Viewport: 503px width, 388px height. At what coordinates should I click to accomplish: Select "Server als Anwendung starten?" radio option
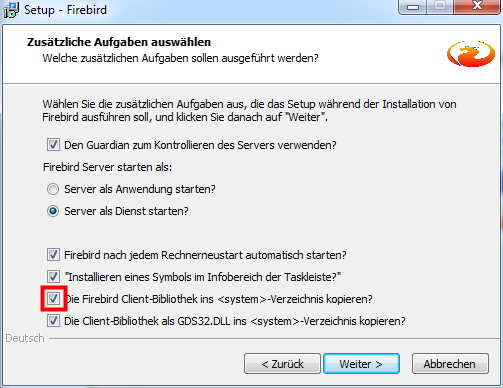pos(53,189)
